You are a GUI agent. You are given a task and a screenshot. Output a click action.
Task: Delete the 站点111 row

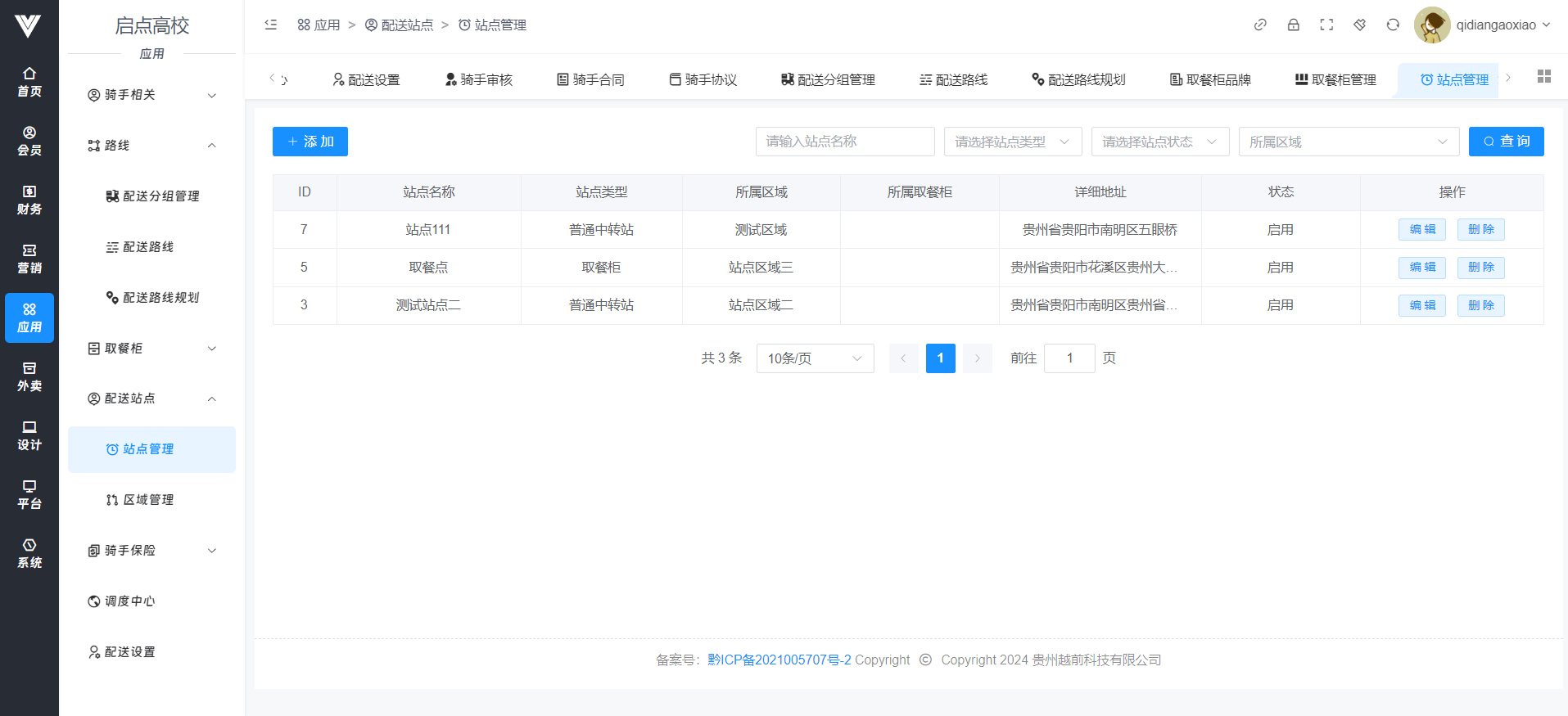(x=1480, y=230)
